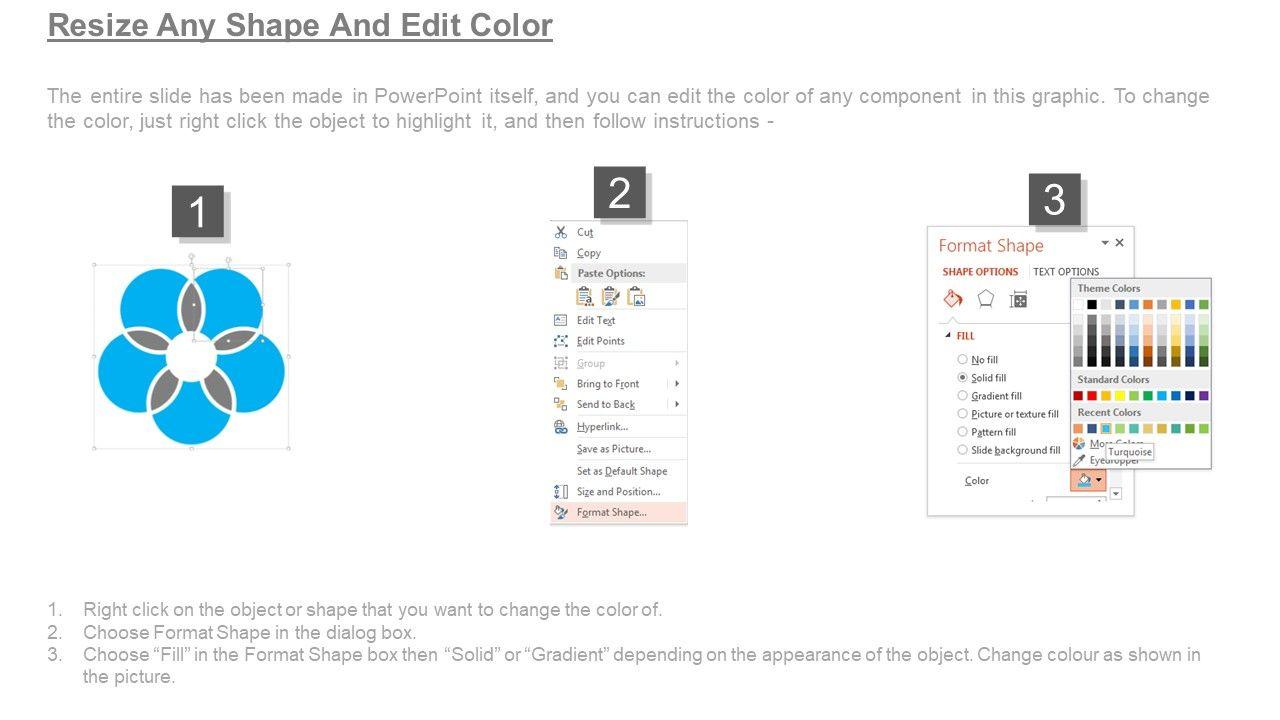Viewport: 1280px width, 720px height.
Task: Pick the Eyedropper tool icon
Action: click(1079, 460)
